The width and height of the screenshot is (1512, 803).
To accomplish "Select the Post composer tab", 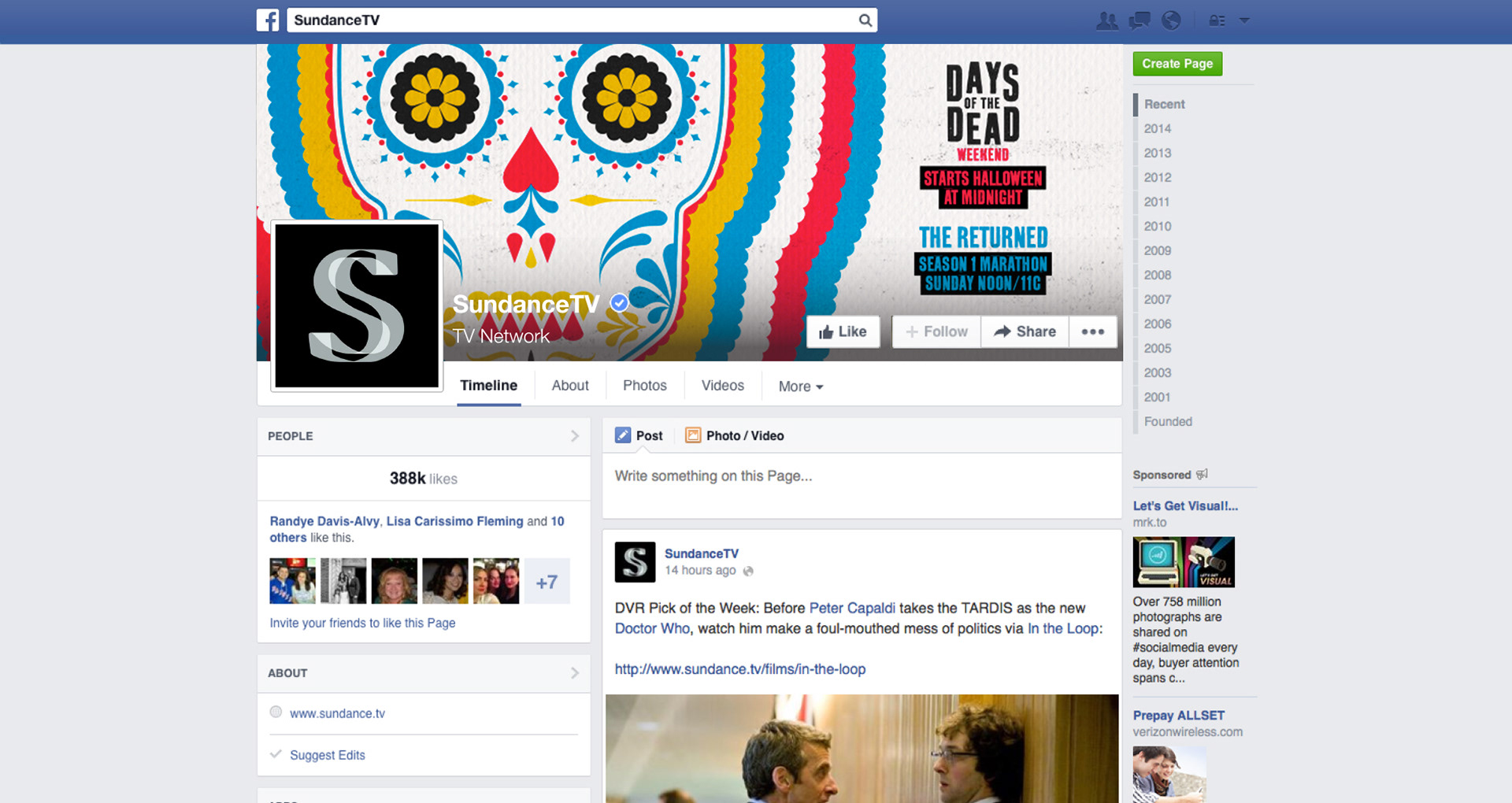I will point(639,435).
